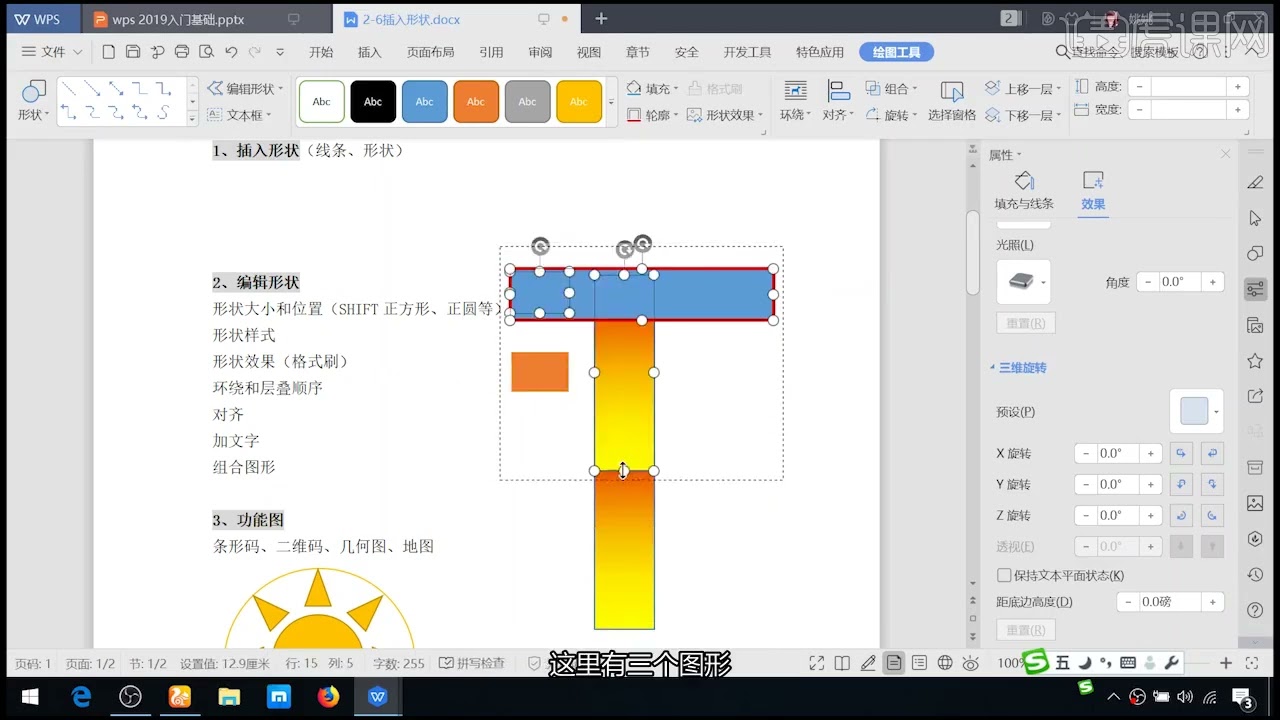Select the straight line shape in gallery
Image resolution: width=1280 pixels, height=720 pixels.
coord(69,89)
